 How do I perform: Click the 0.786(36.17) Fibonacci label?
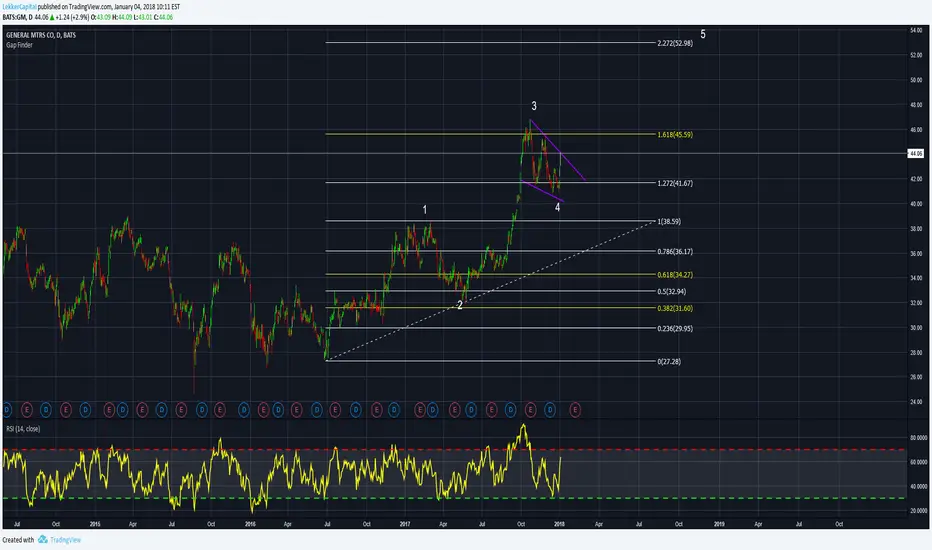(x=675, y=252)
